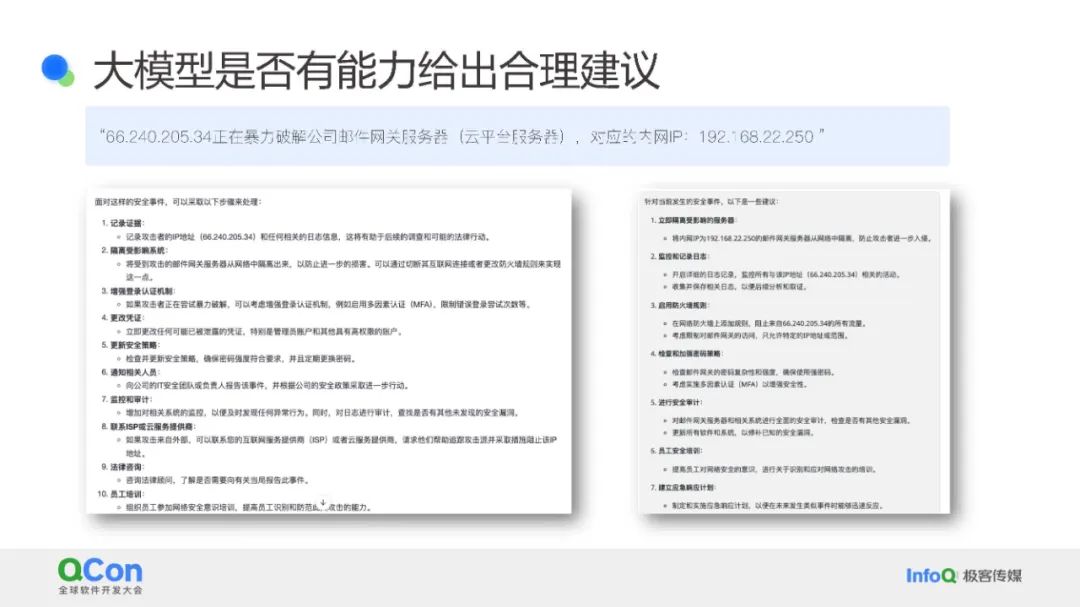Click the bullet starting 将内网IP为192.168.22.250
The image size is (1080, 607).
tap(802, 238)
